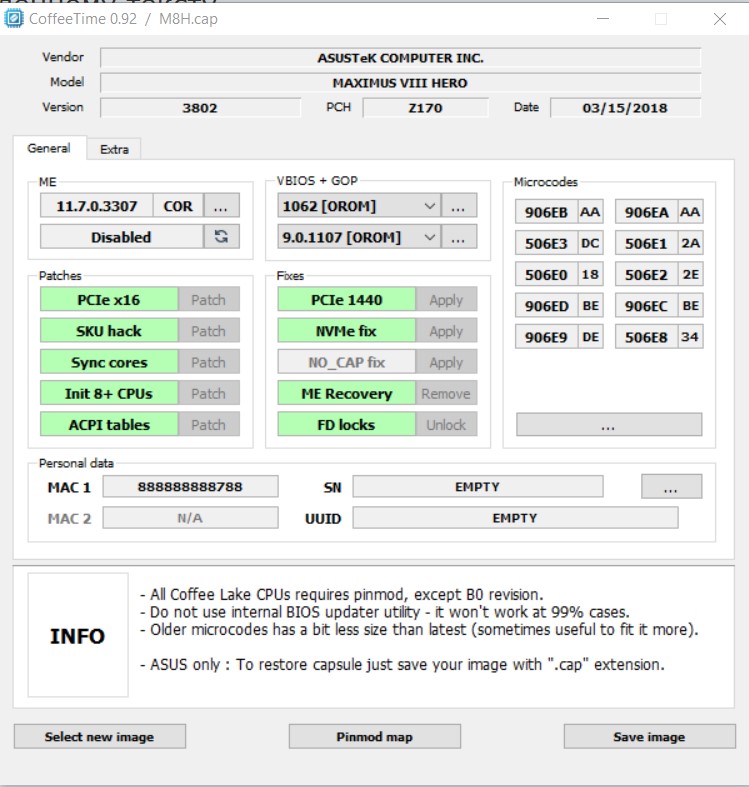The image size is (749, 787).
Task: Click the NO_CAP fix label
Action: click(346, 362)
